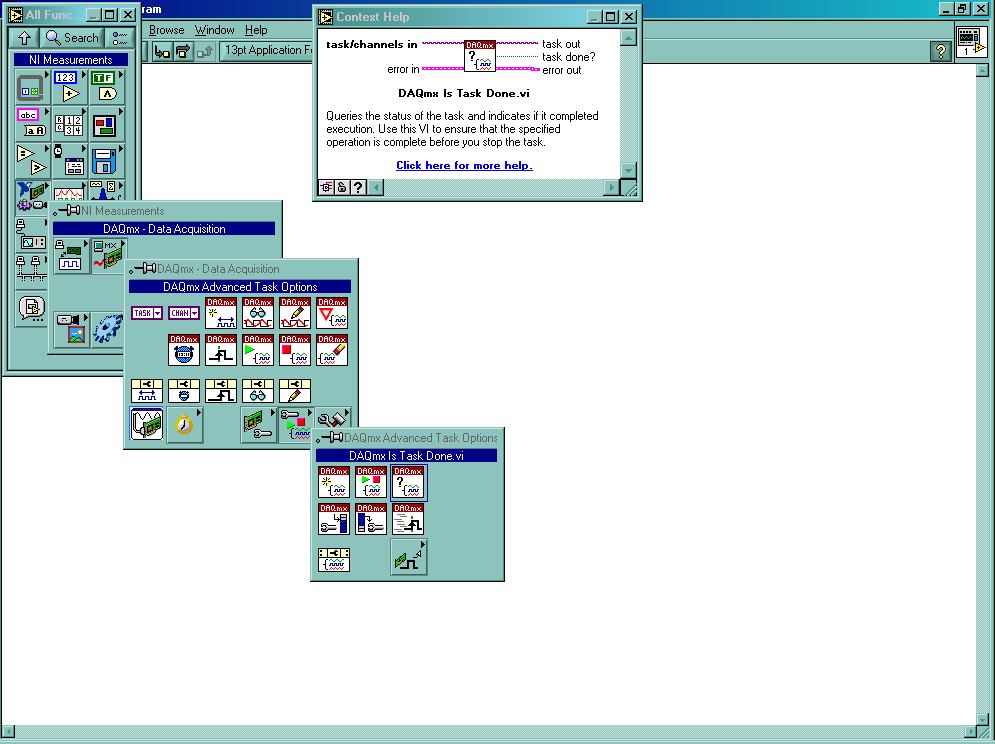Screen dimensions: 995x744
Task: Open the advanced trigger subpalette with card icon
Action: click(x=409, y=557)
